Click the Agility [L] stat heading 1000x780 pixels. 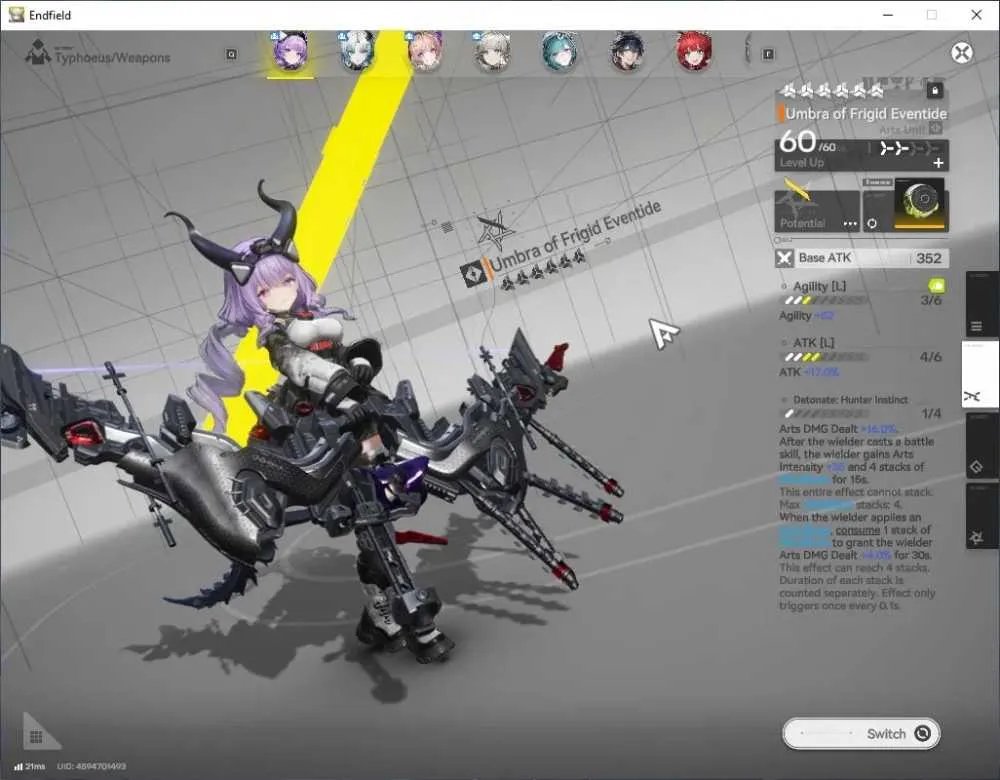(820, 286)
